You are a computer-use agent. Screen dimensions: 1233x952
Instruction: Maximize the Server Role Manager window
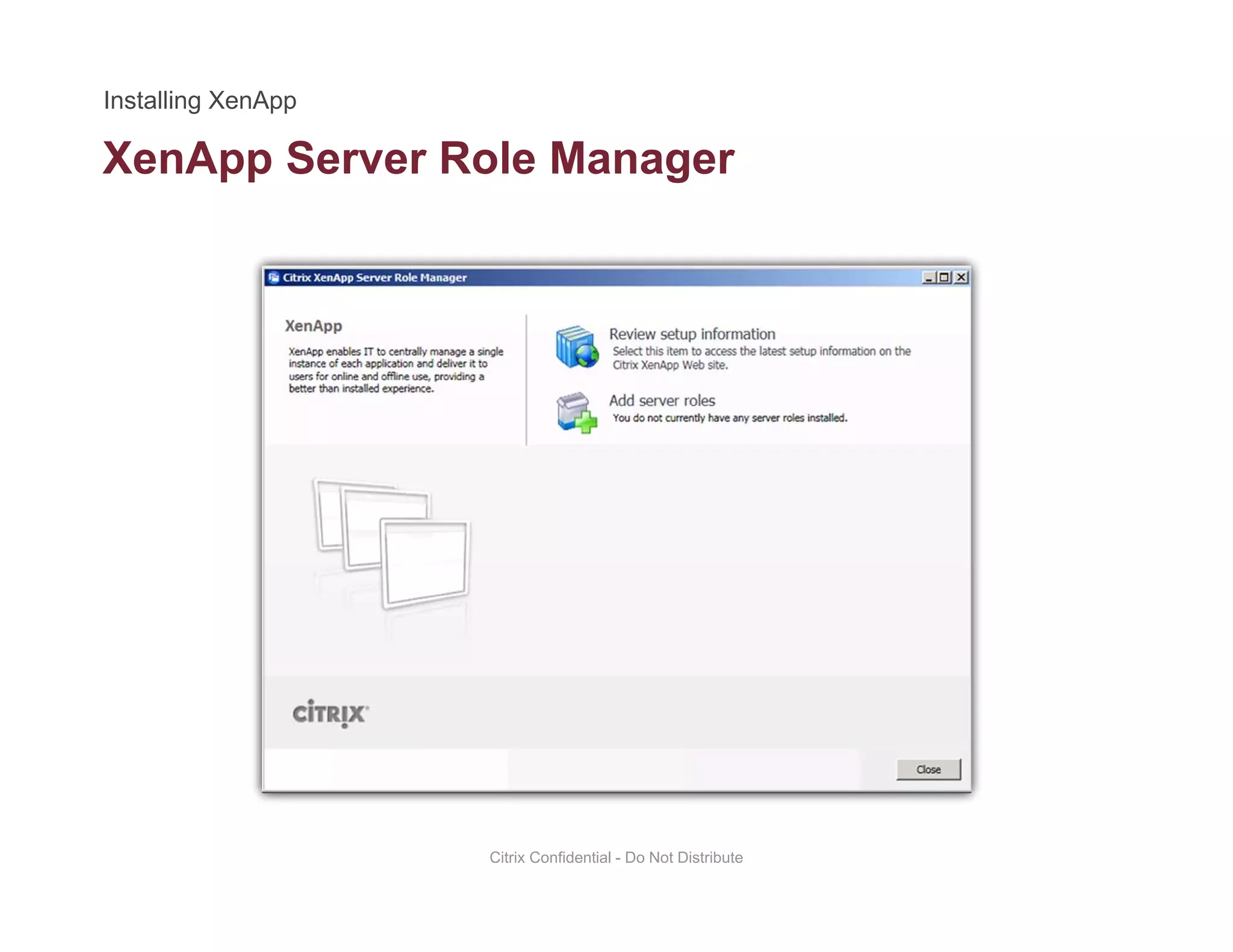pos(944,277)
